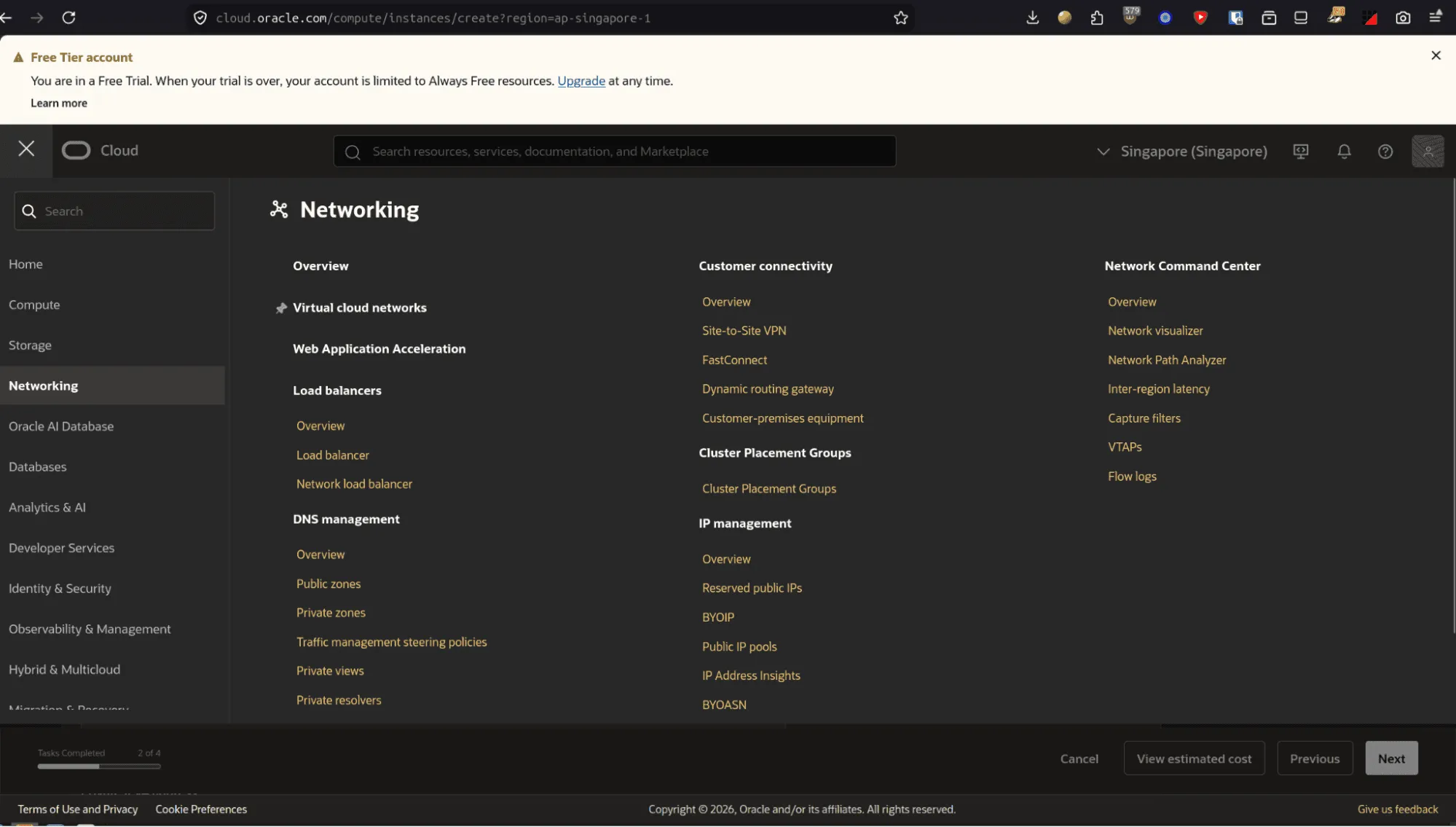This screenshot has height=827, width=1456.
Task: Expand the Singapore region dropdown
Action: (1181, 152)
